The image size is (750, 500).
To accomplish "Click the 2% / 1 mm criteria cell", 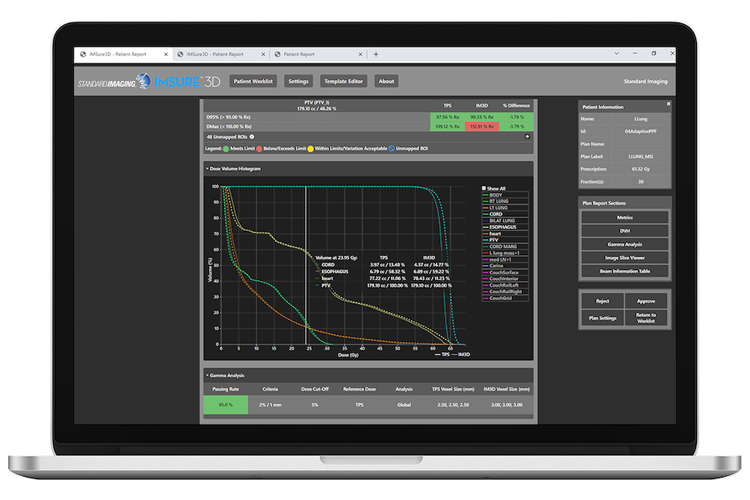I will (x=270, y=405).
